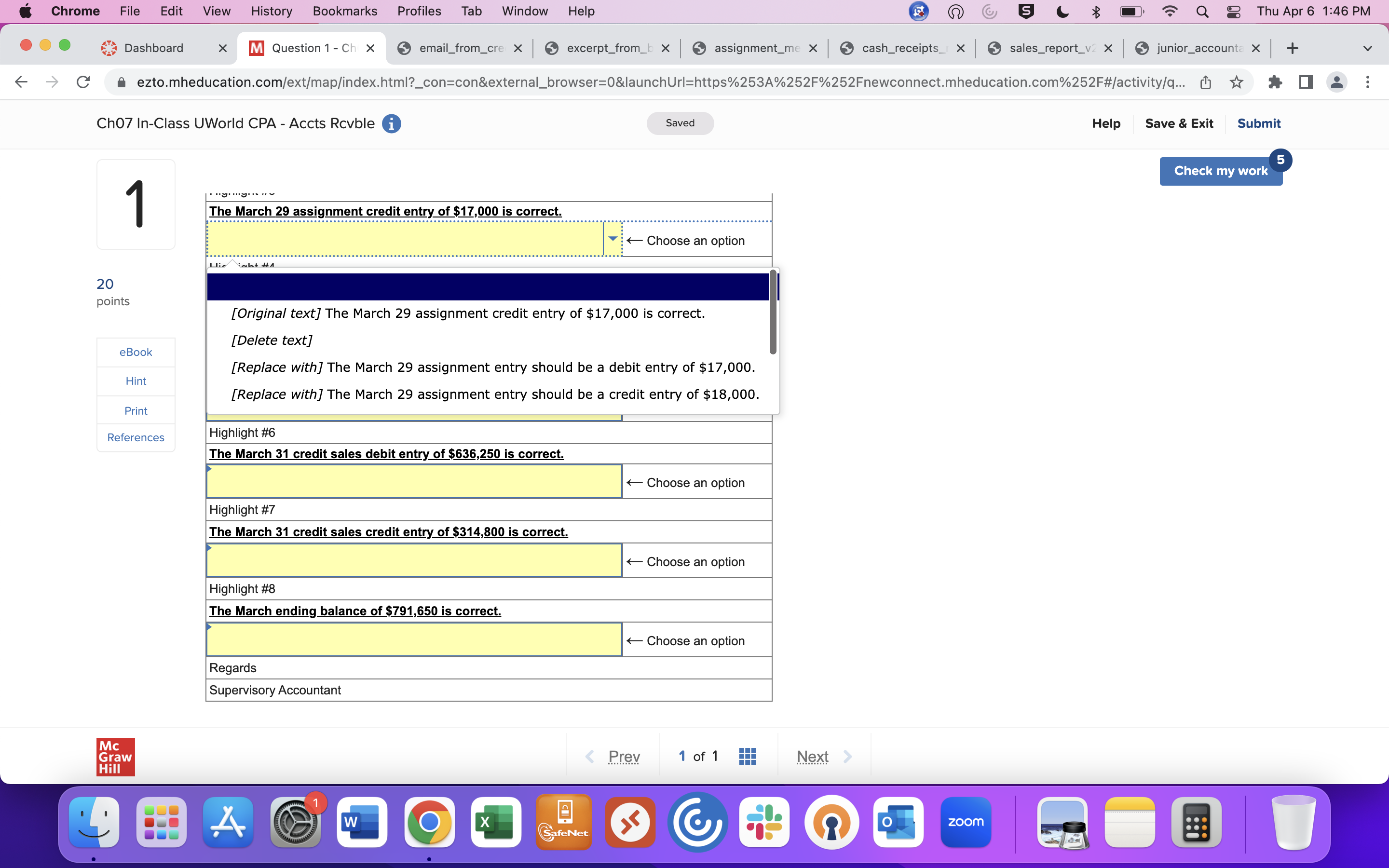Open the question map grid icon near pagination

point(747,756)
